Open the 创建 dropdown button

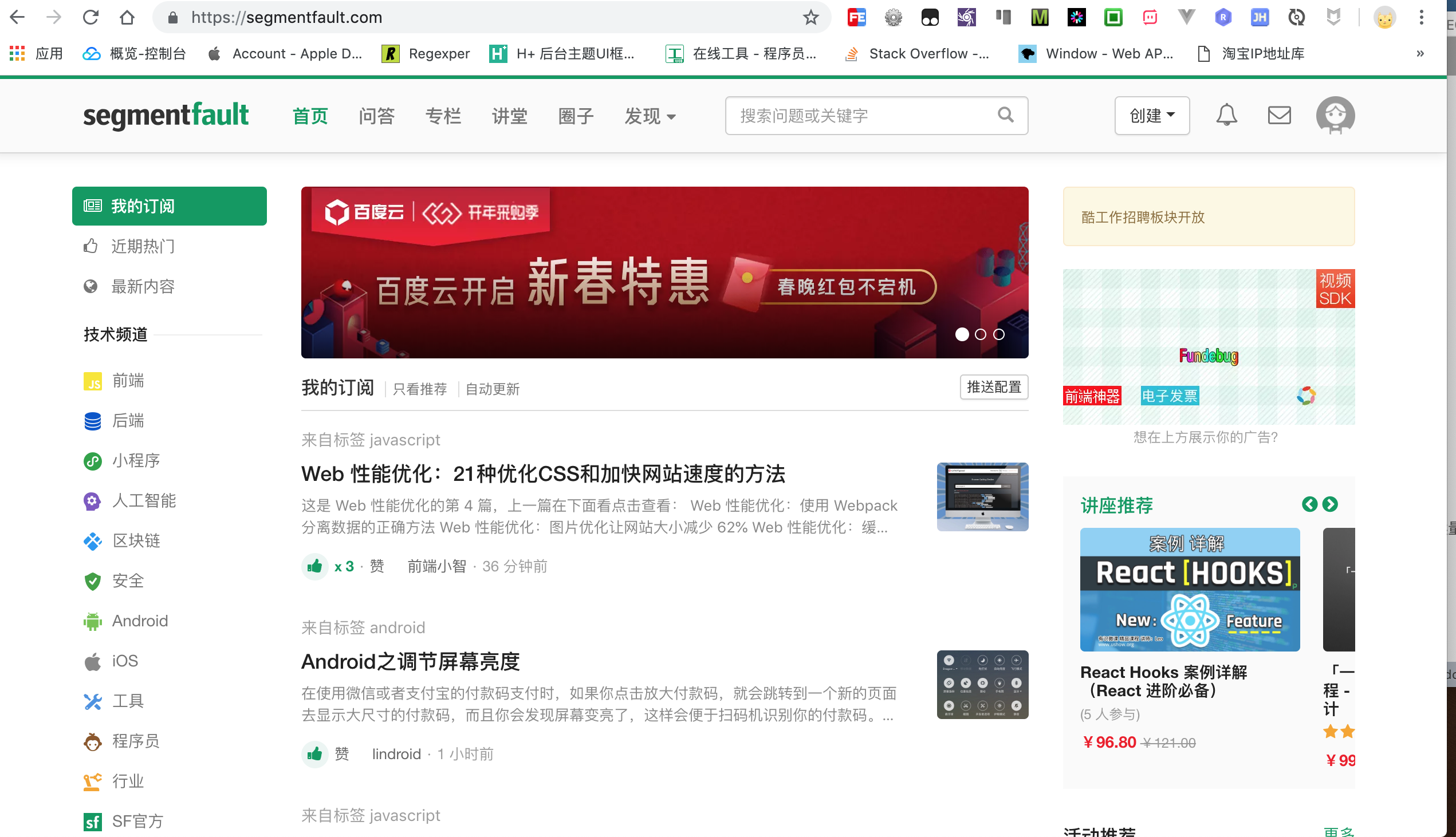(1151, 116)
